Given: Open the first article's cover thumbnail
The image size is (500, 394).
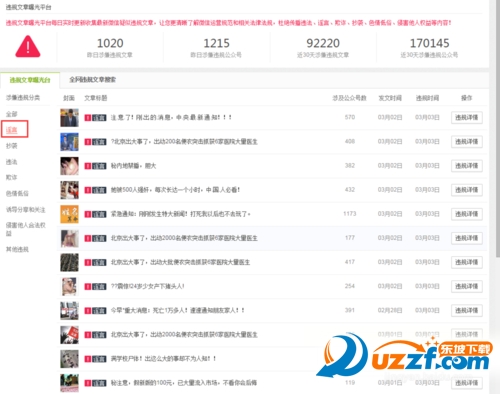Looking at the screenshot, I should coord(69,118).
